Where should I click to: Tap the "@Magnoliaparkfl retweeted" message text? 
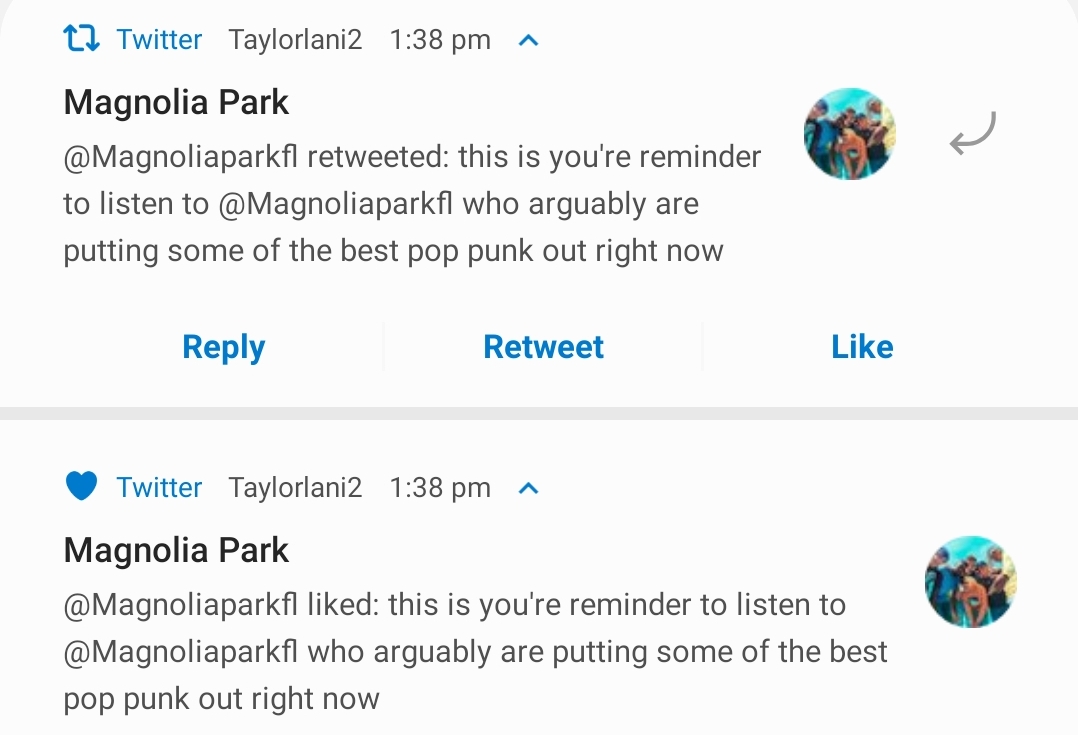tap(412, 204)
